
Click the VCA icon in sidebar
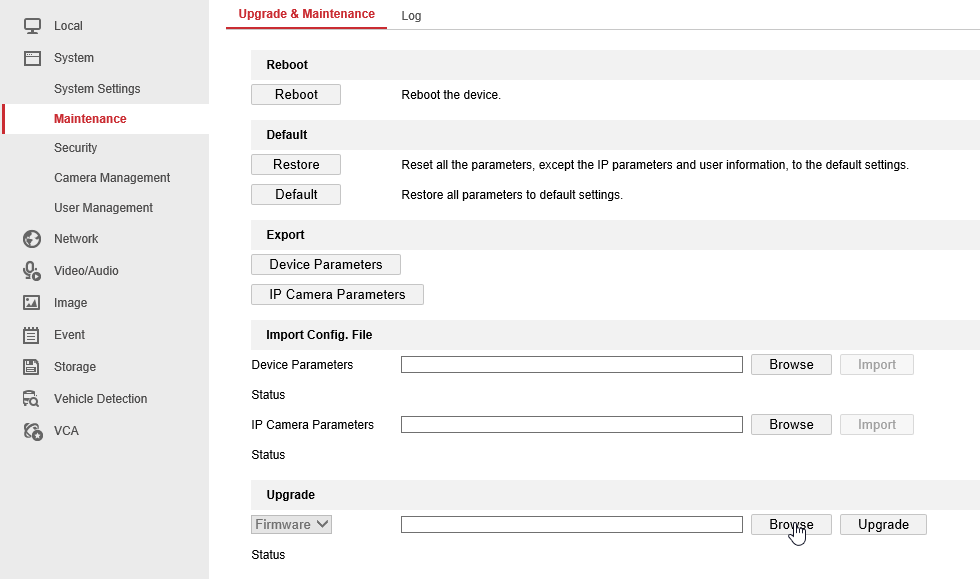(x=32, y=431)
